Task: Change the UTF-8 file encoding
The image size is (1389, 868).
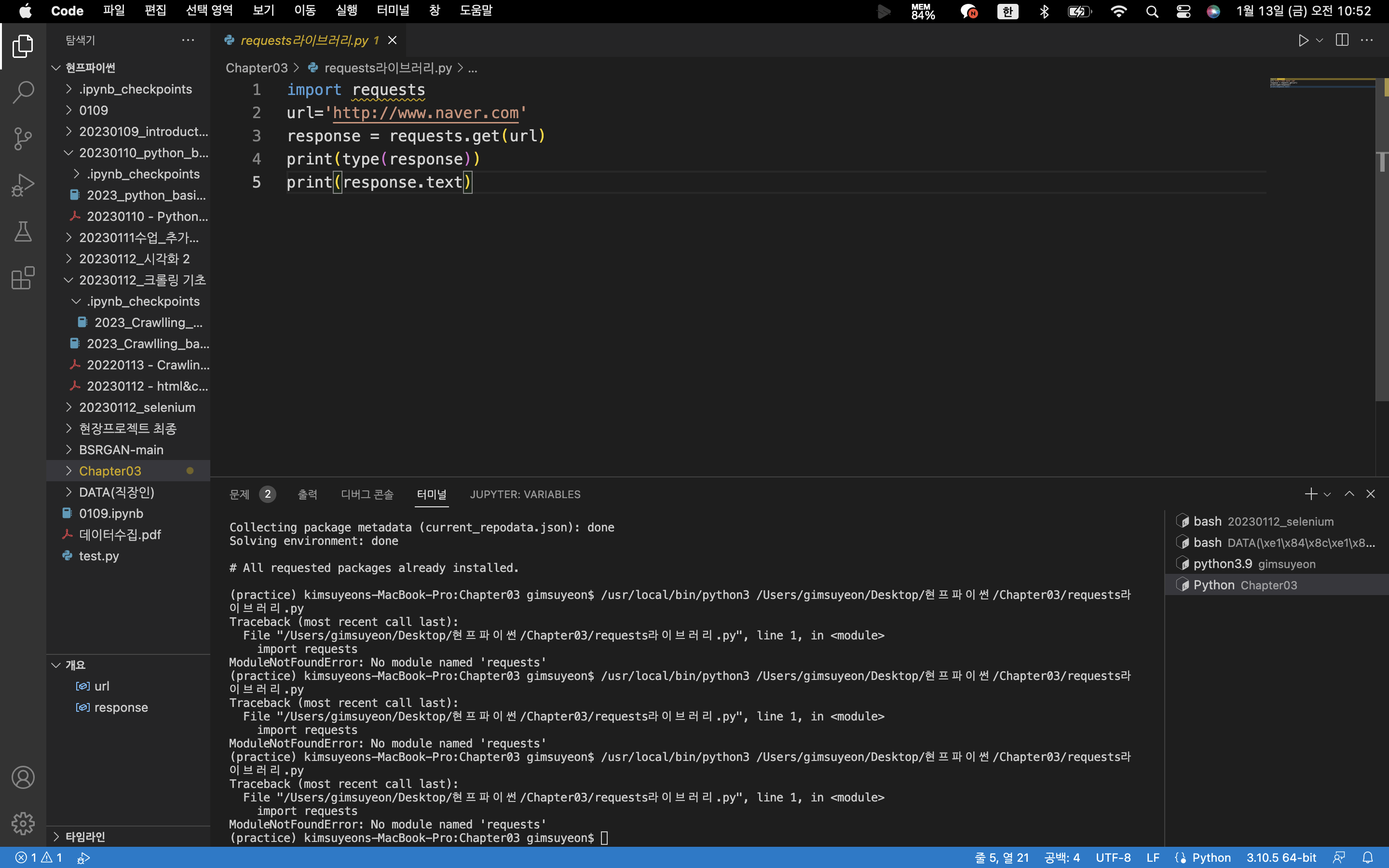Action: point(1113,858)
